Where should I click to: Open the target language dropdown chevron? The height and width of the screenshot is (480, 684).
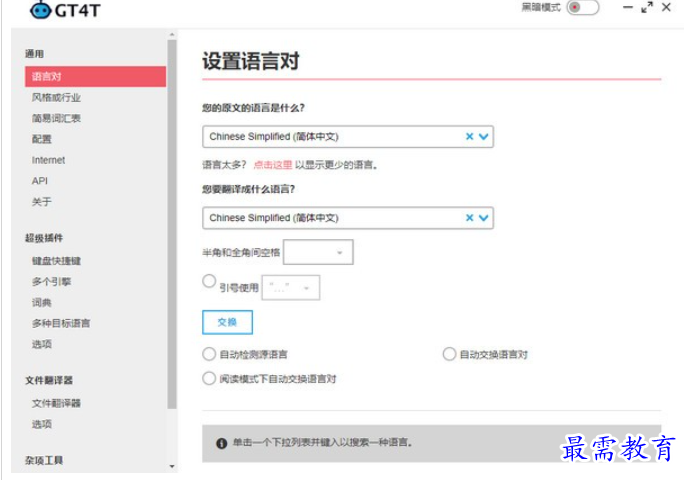click(x=483, y=218)
